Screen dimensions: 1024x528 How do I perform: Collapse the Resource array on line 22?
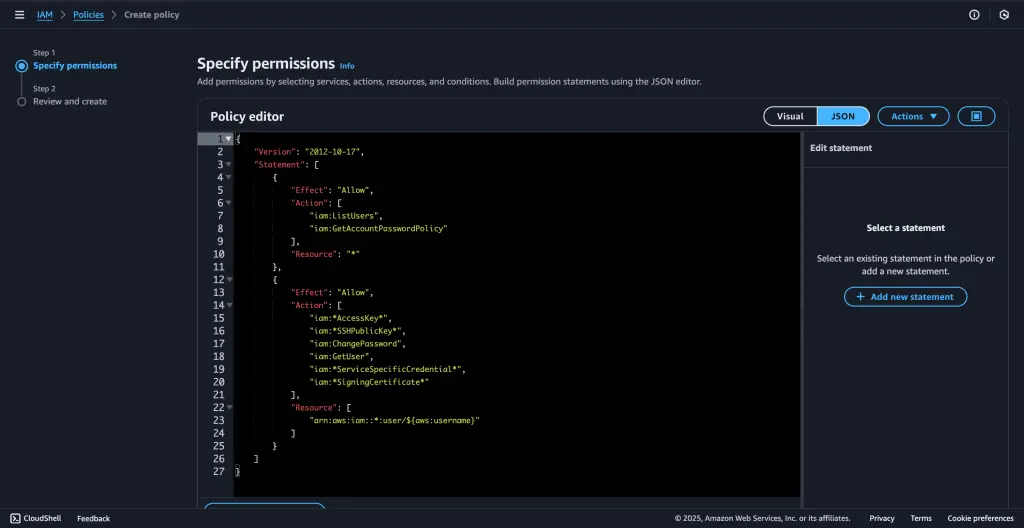point(229,408)
